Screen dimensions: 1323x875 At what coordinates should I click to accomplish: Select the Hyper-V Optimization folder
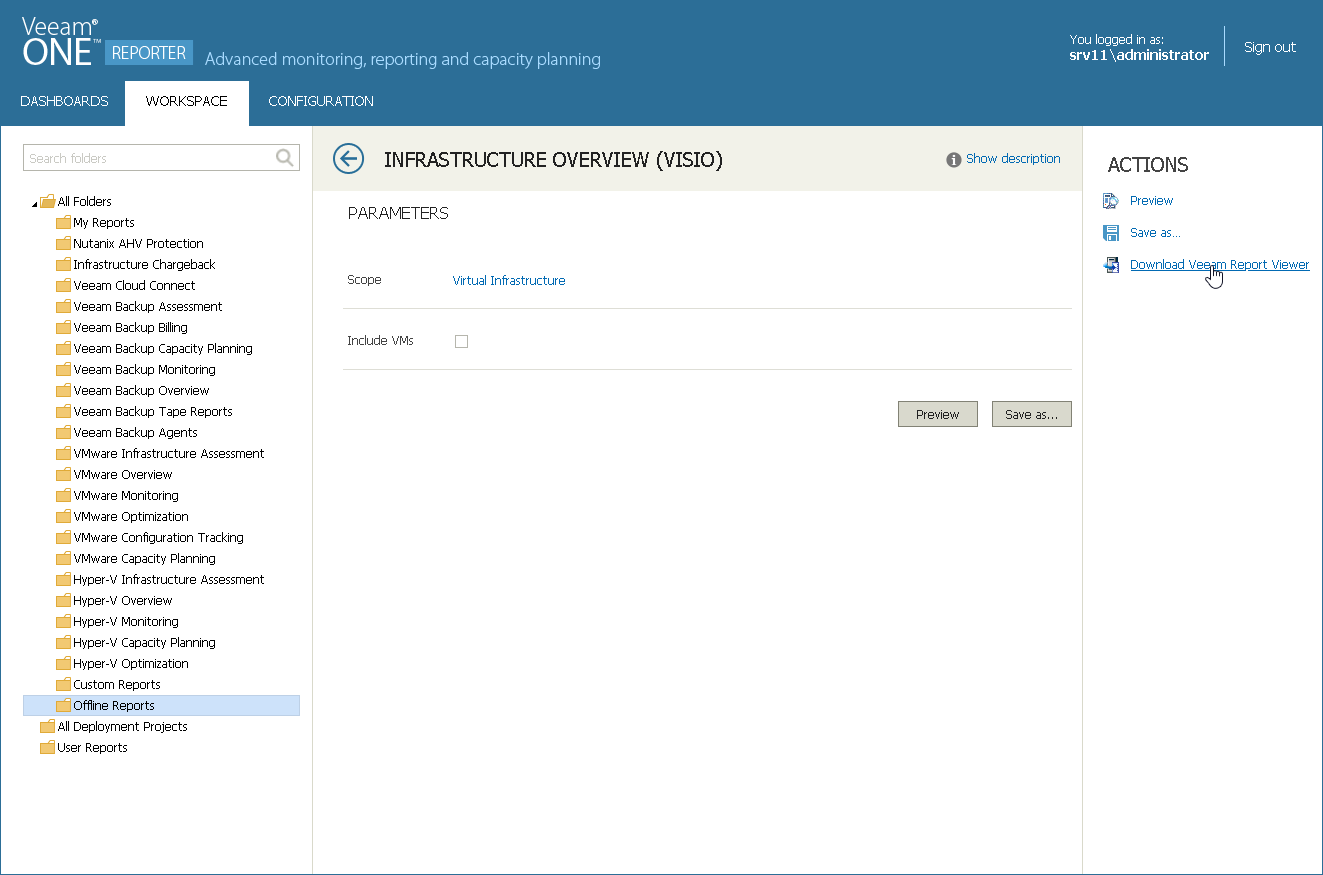click(131, 663)
